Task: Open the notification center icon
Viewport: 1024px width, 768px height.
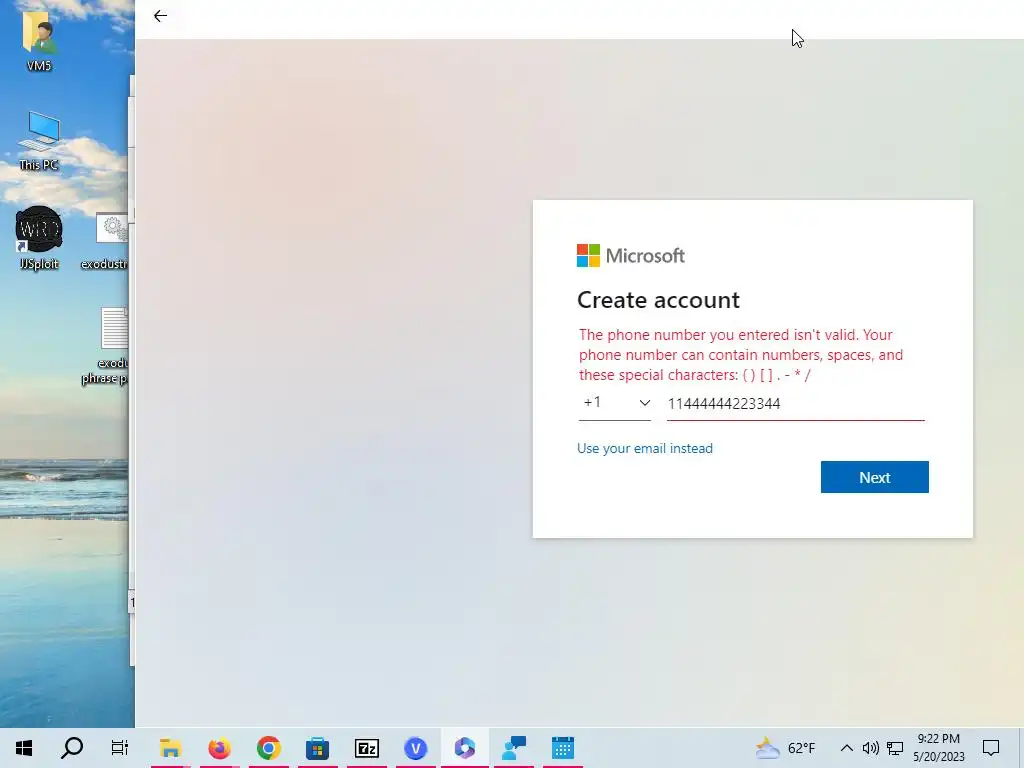Action: [991, 748]
